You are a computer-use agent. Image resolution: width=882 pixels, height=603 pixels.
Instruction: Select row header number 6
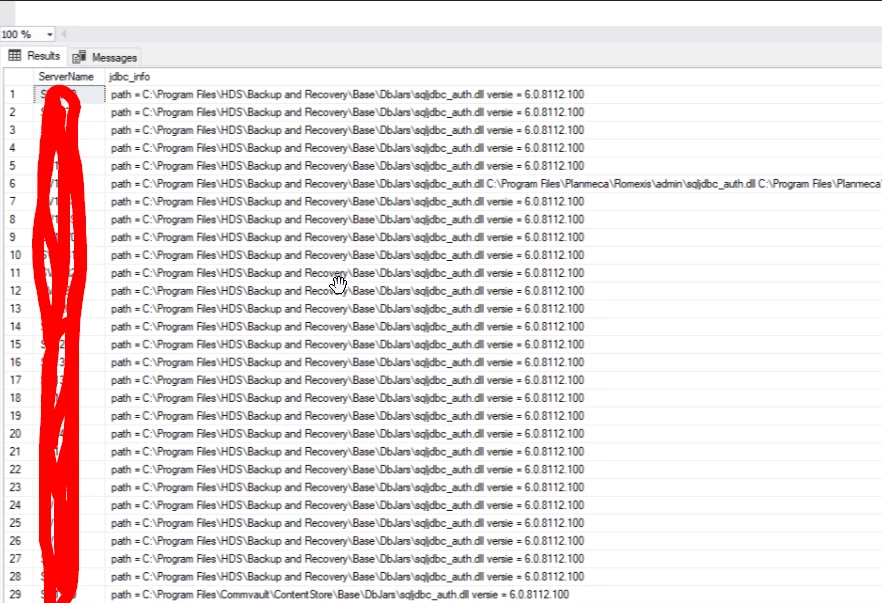coord(19,183)
